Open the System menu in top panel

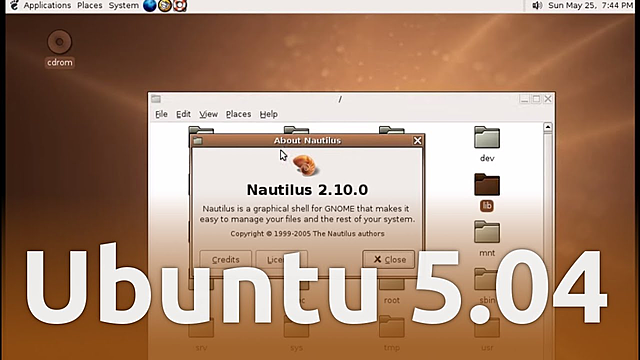point(123,5)
